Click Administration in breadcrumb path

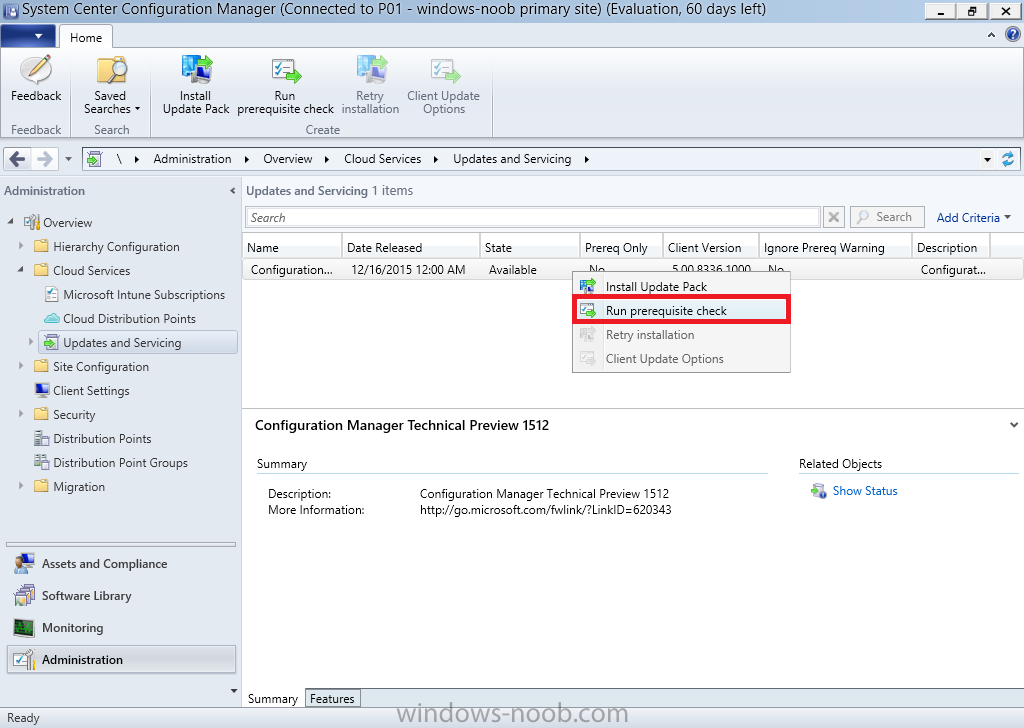192,159
